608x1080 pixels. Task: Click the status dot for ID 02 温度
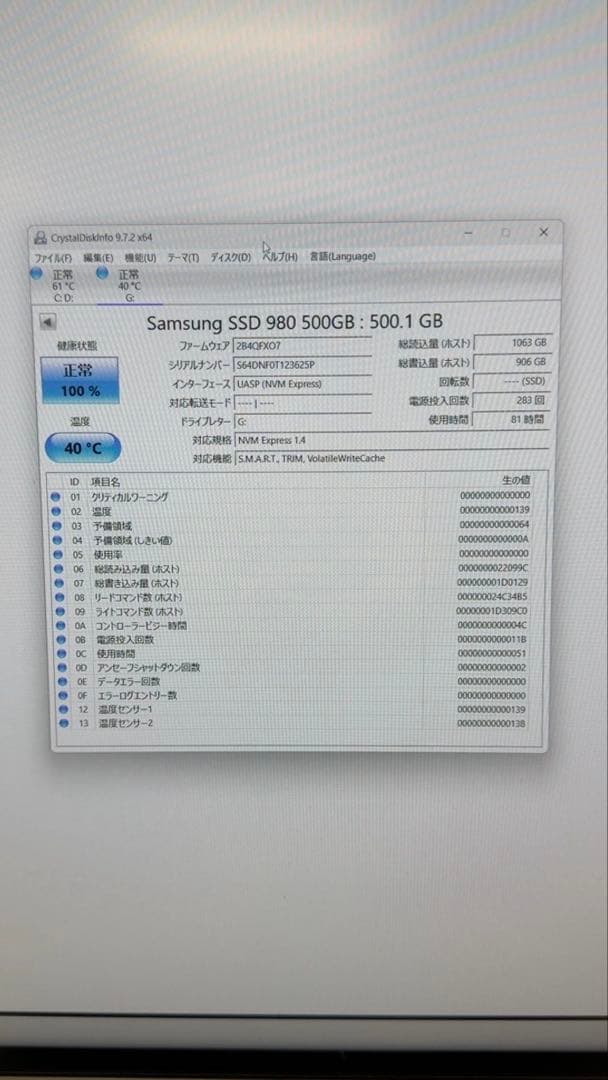pos(56,512)
